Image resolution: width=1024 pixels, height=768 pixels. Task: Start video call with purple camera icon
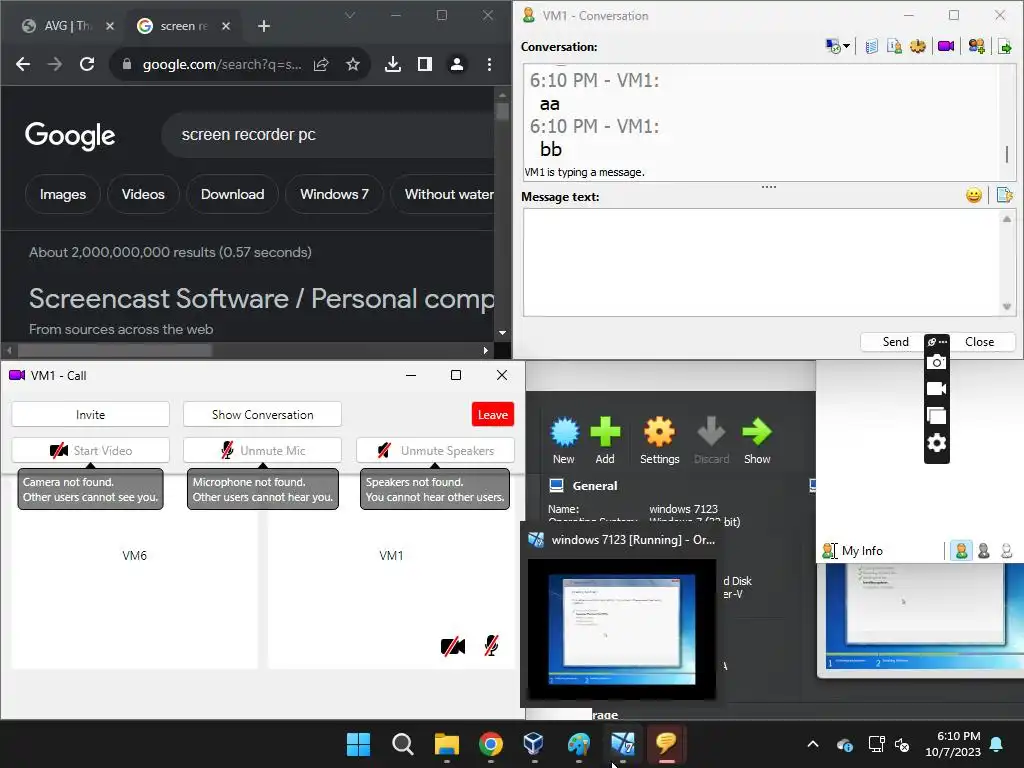[x=946, y=46]
